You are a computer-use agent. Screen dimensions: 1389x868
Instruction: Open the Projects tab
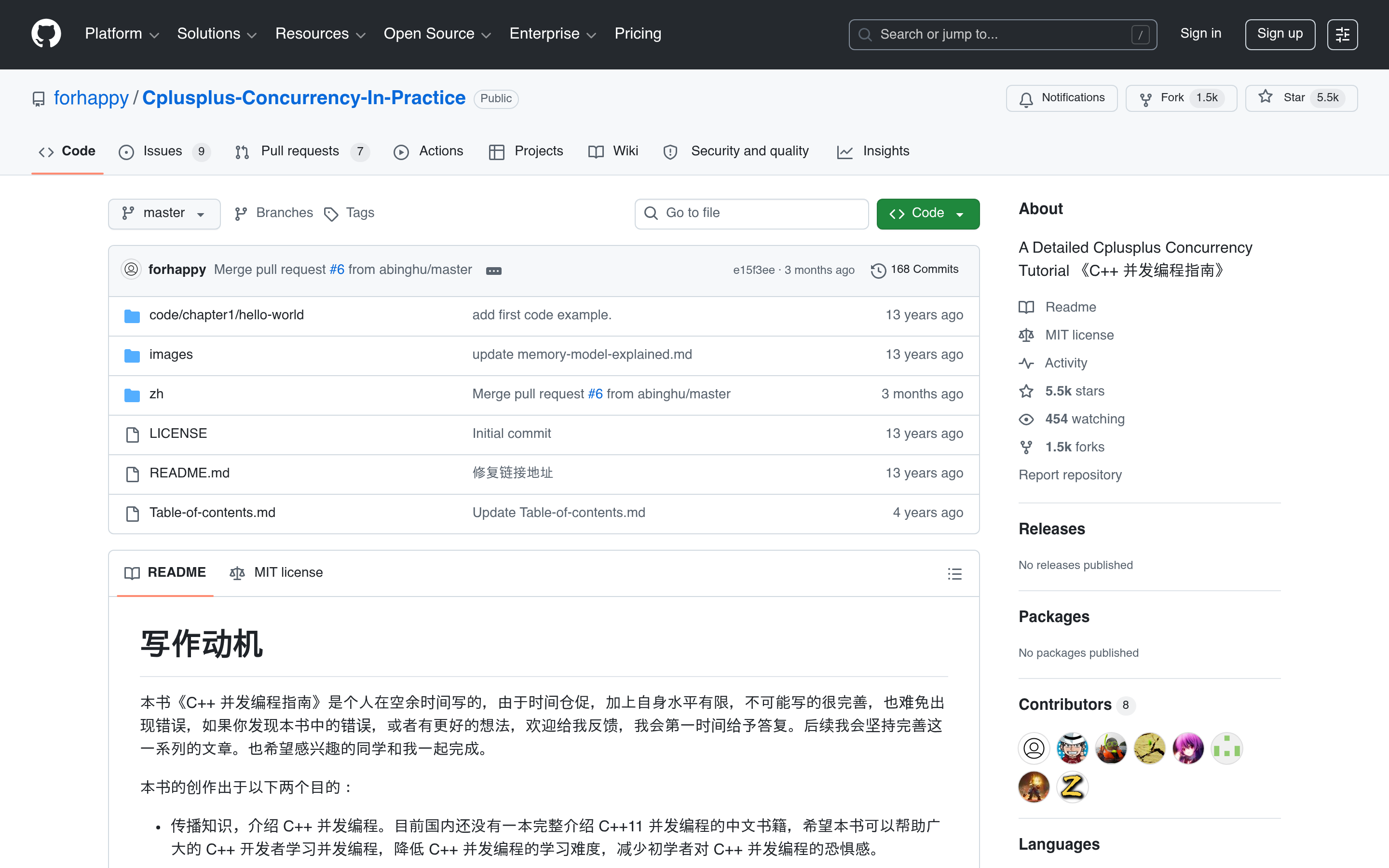pos(526,151)
